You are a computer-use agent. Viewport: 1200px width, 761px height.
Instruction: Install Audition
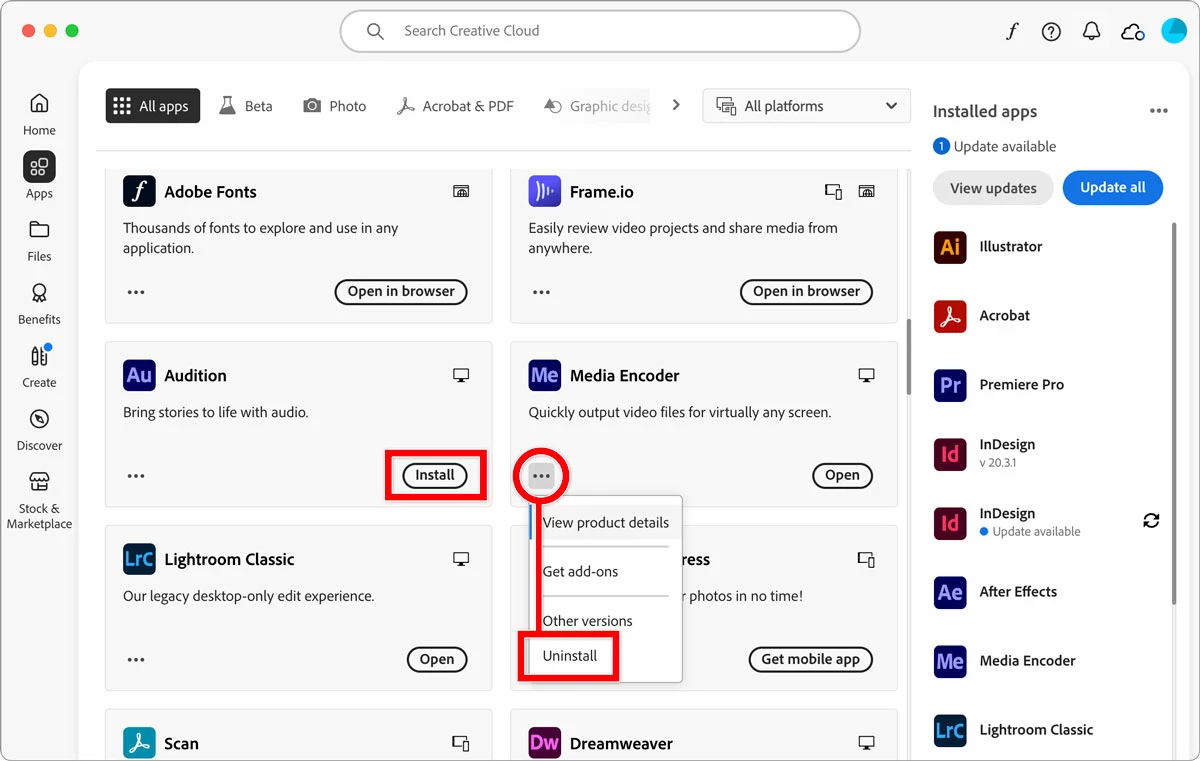(x=435, y=475)
